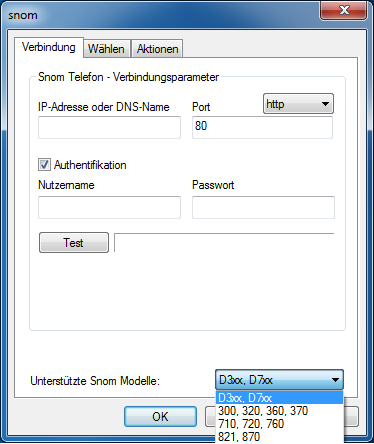This screenshot has height=444, width=374.
Task: Open the http protocol dropdown
Action: pyautogui.click(x=298, y=104)
